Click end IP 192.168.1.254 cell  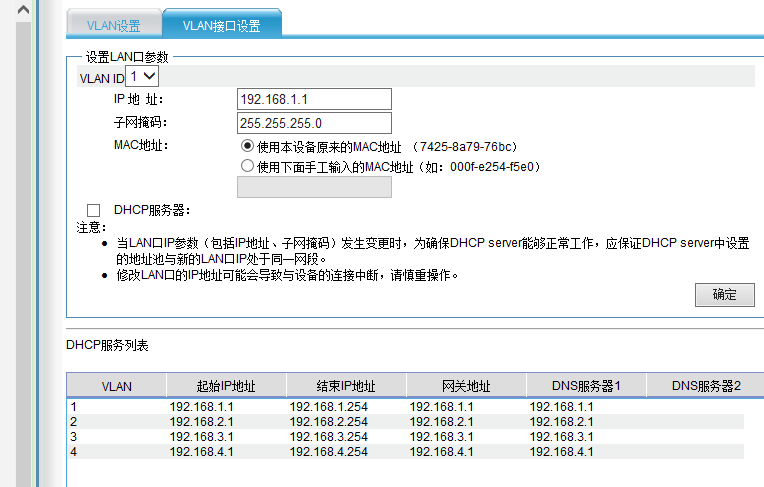pos(328,407)
